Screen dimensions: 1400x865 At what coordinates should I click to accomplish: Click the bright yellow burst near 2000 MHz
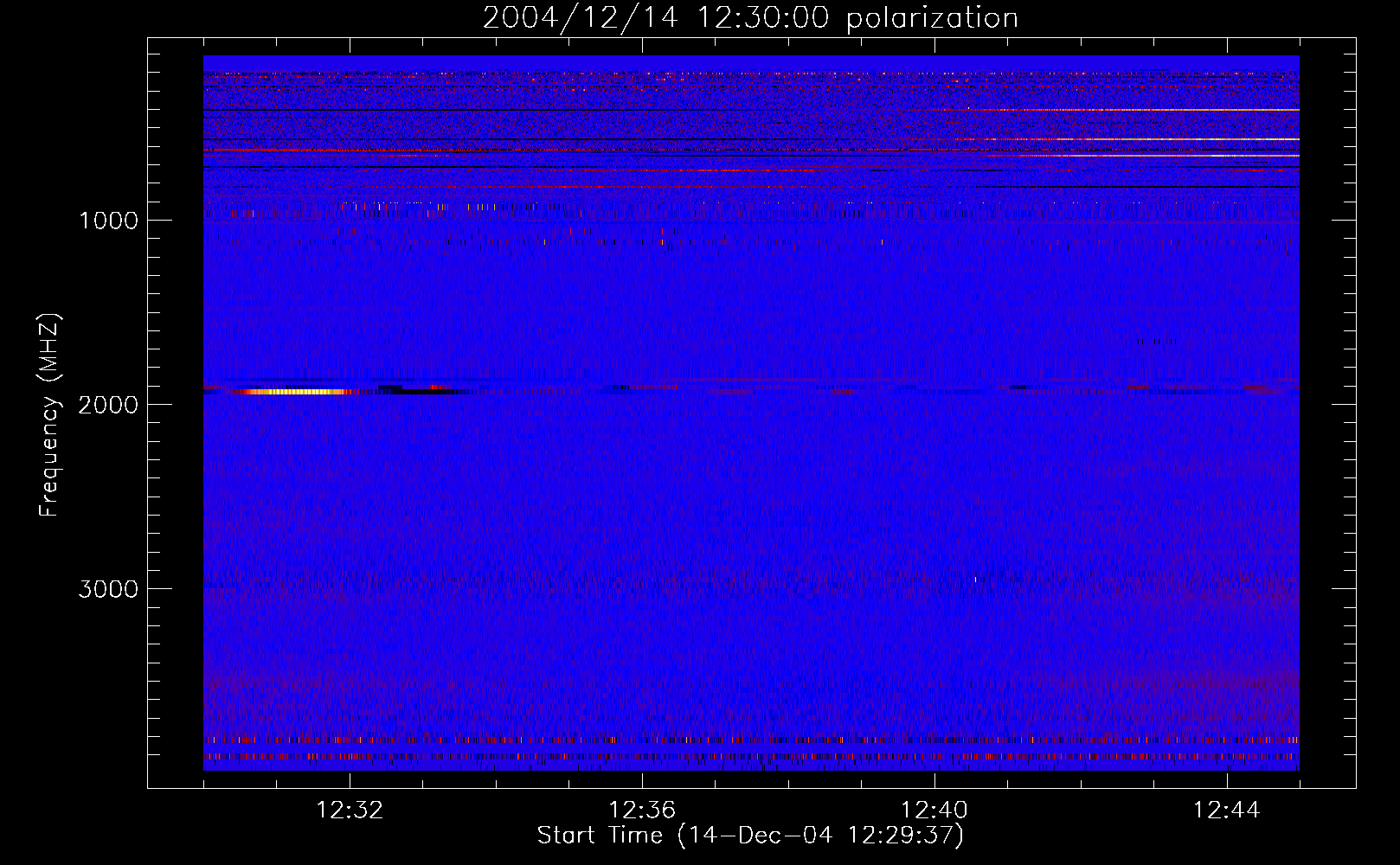point(294,392)
